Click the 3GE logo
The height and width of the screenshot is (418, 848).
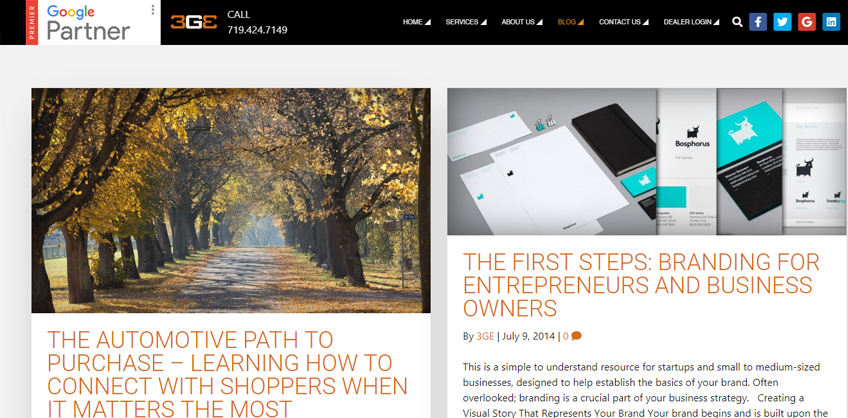tap(194, 22)
